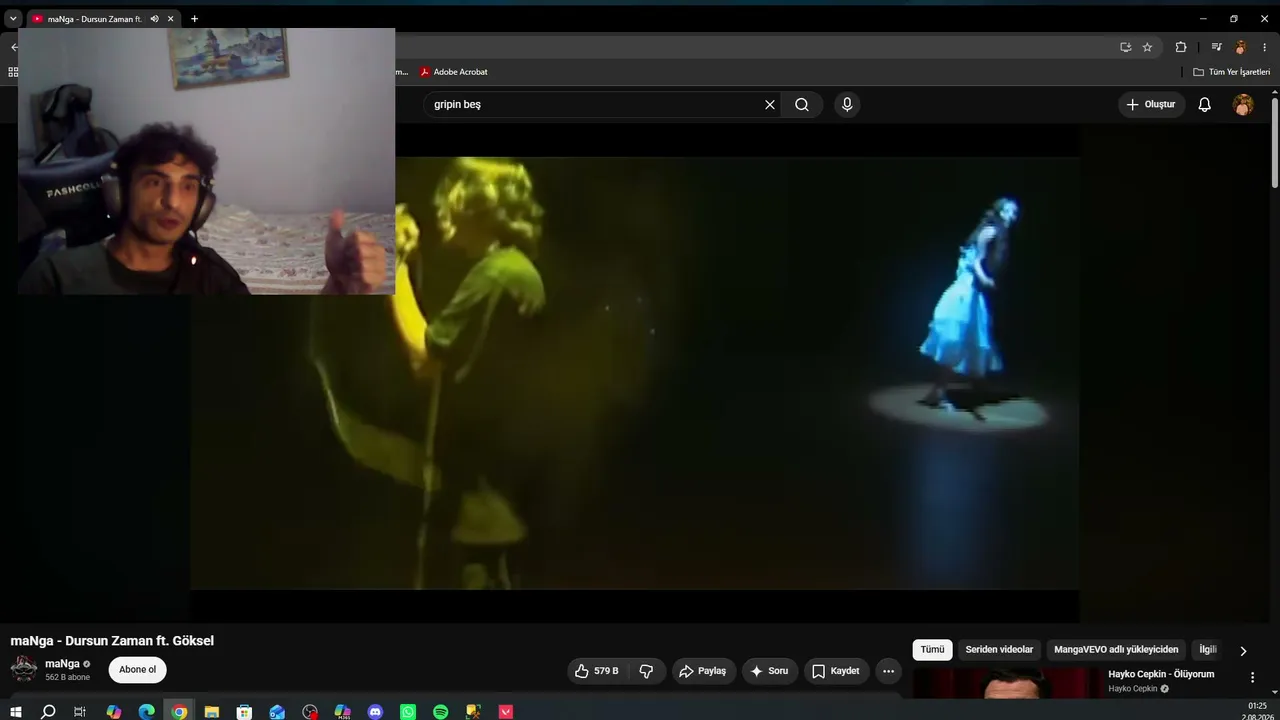Bookmark this page with the star
The width and height of the screenshot is (1280, 720).
click(1147, 47)
